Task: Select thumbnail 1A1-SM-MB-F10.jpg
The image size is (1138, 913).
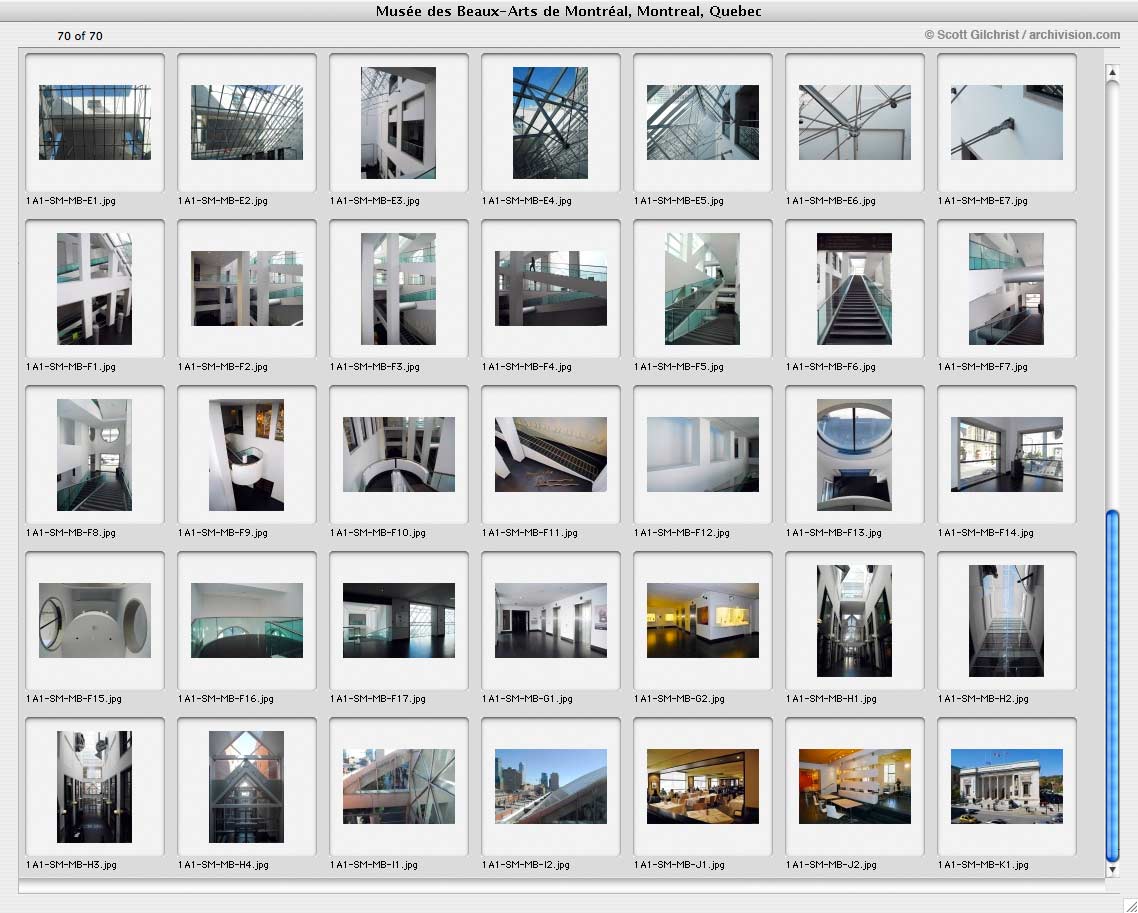Action: click(x=398, y=455)
